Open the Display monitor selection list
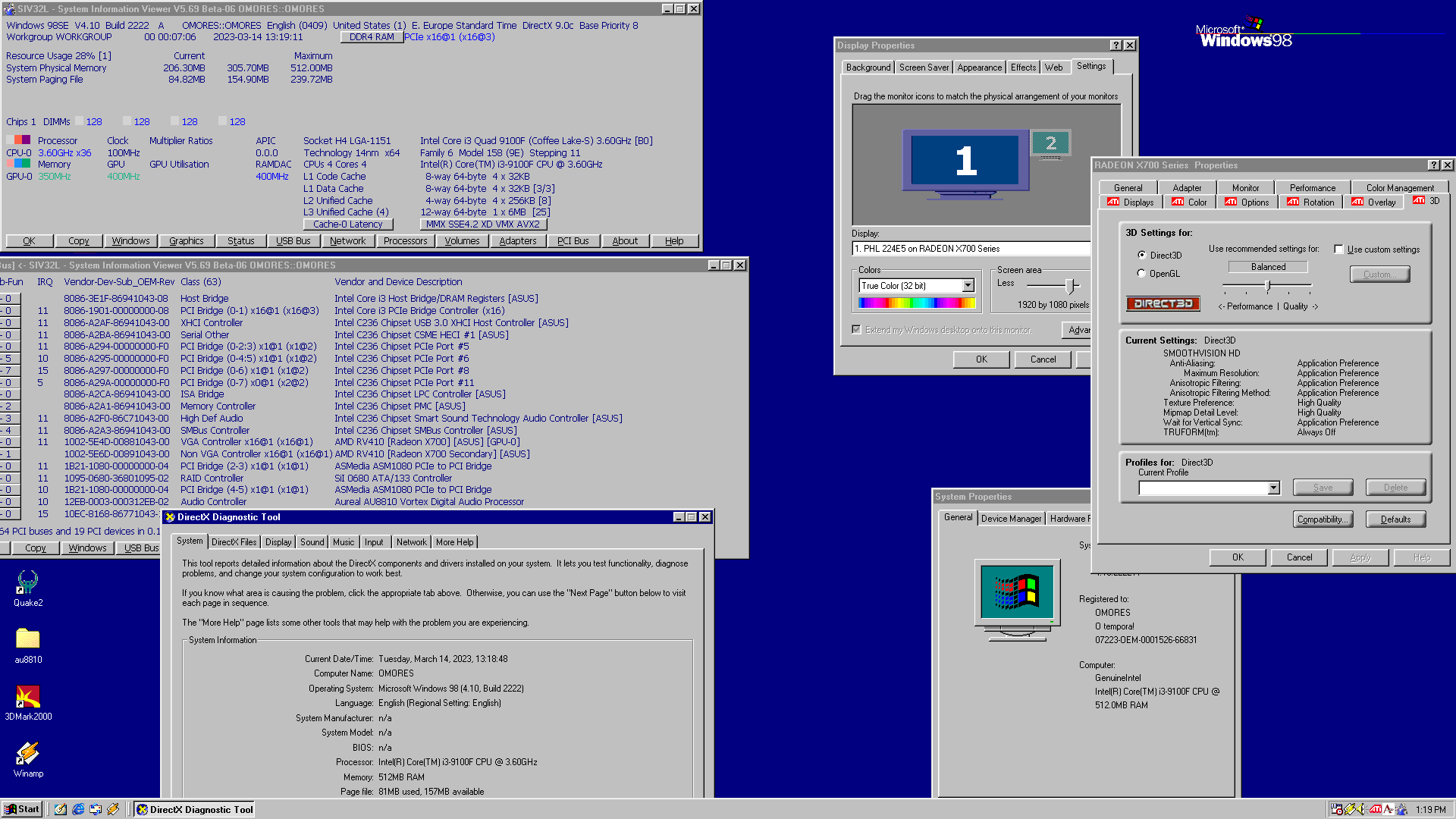Image resolution: width=1456 pixels, height=819 pixels. (971, 249)
